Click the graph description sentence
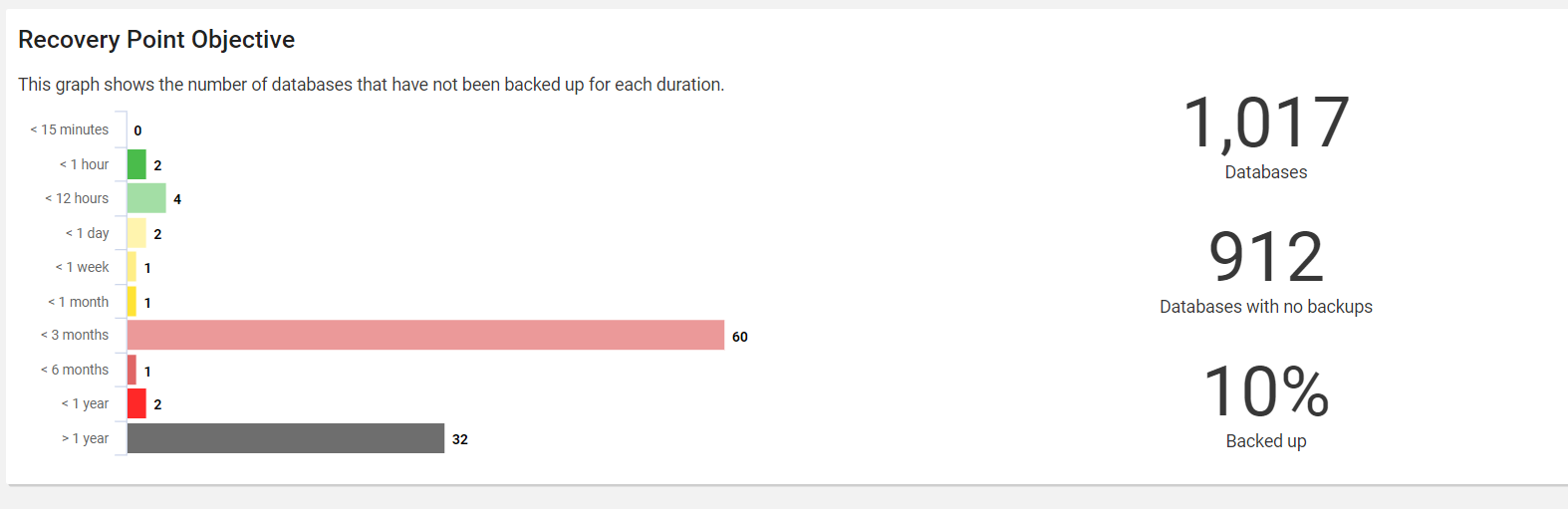Image resolution: width=1568 pixels, height=509 pixels. [x=371, y=85]
